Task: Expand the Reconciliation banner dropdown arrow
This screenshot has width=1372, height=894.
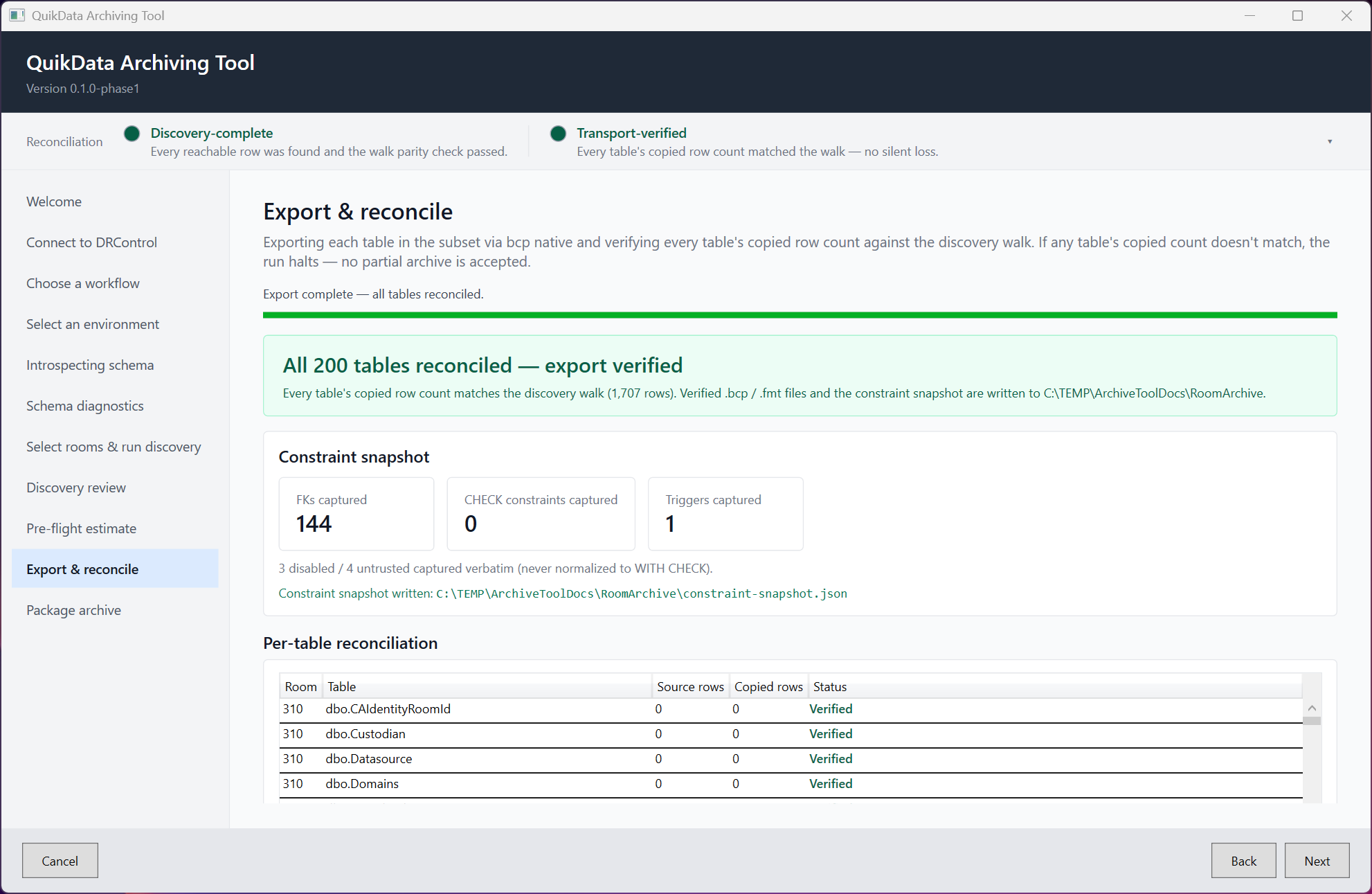Action: click(1330, 141)
